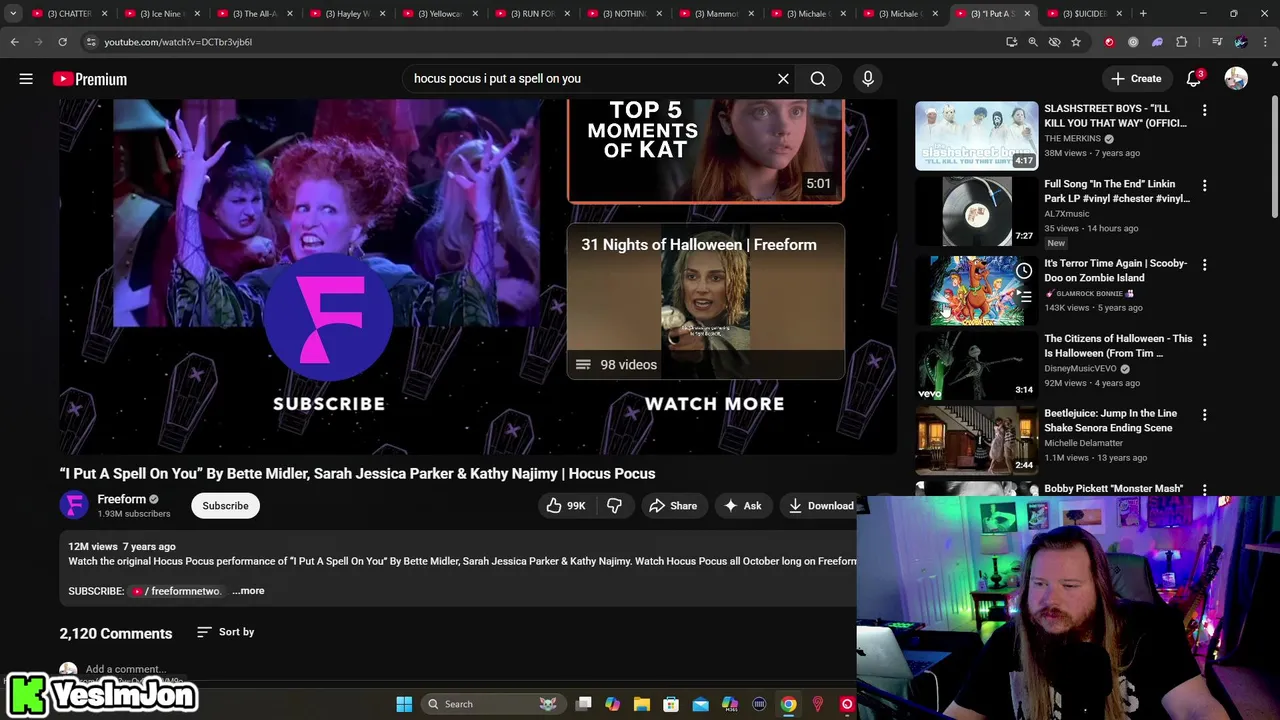Open the YouTube hamburger guide menu

[x=26, y=79]
